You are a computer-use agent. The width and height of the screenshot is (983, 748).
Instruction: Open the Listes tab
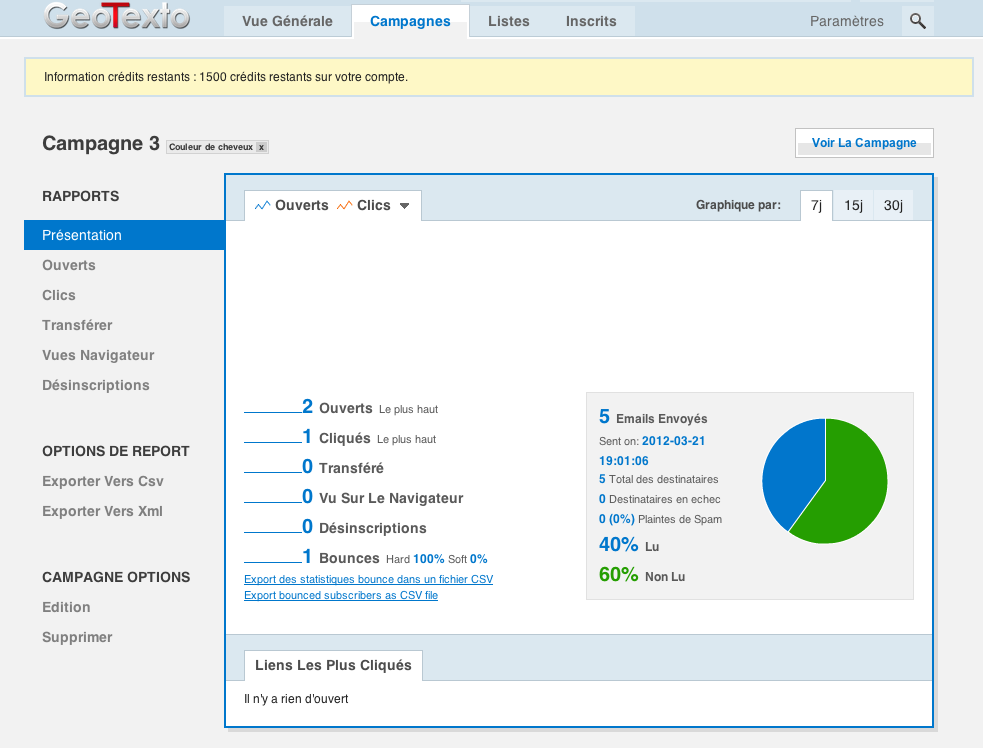coord(509,21)
